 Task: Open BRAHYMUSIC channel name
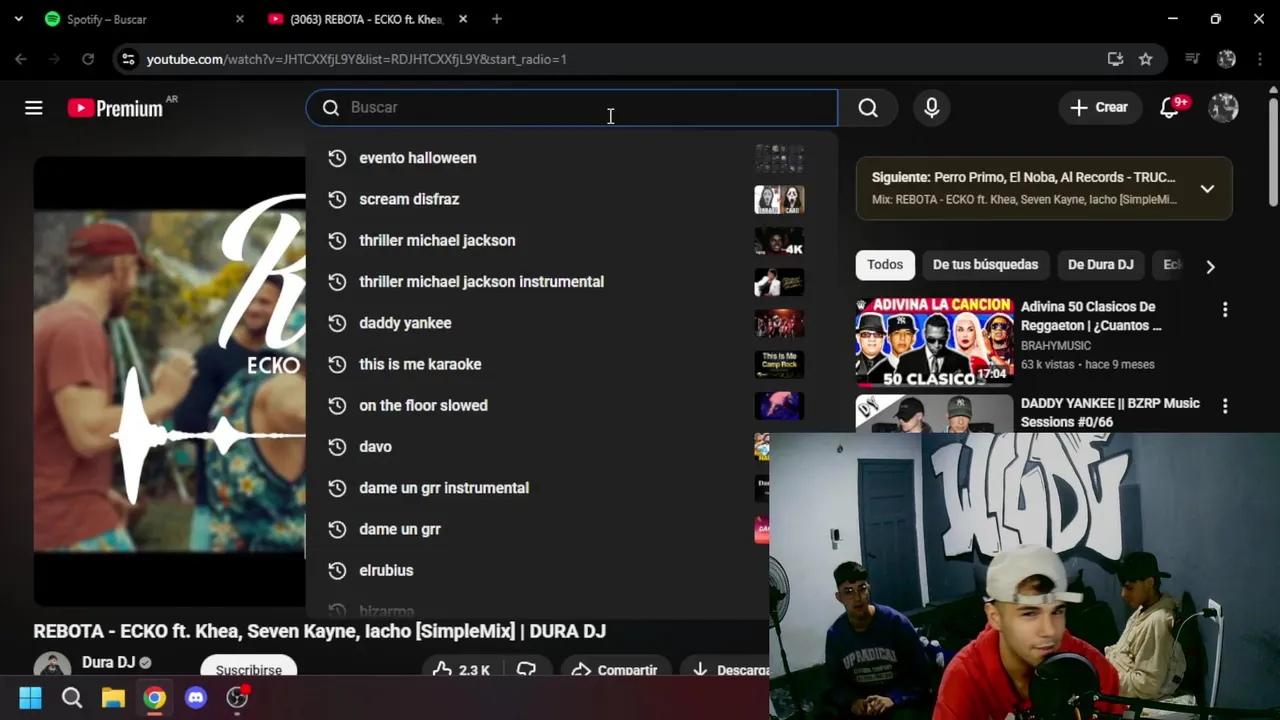coord(1055,346)
